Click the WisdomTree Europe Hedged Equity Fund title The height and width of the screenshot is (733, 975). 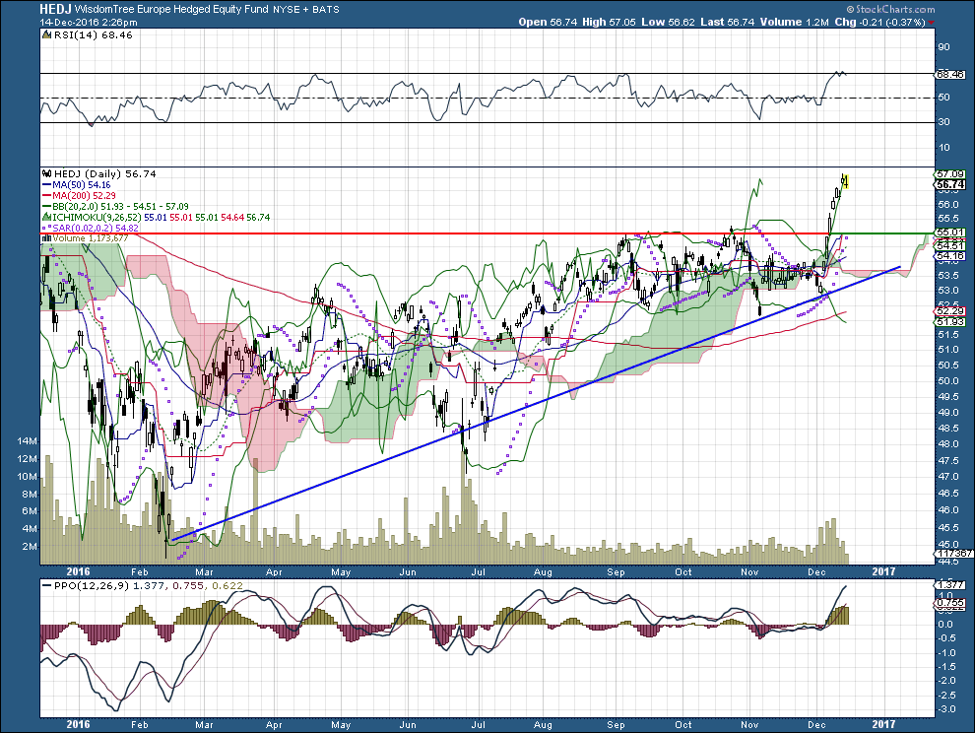[172, 9]
